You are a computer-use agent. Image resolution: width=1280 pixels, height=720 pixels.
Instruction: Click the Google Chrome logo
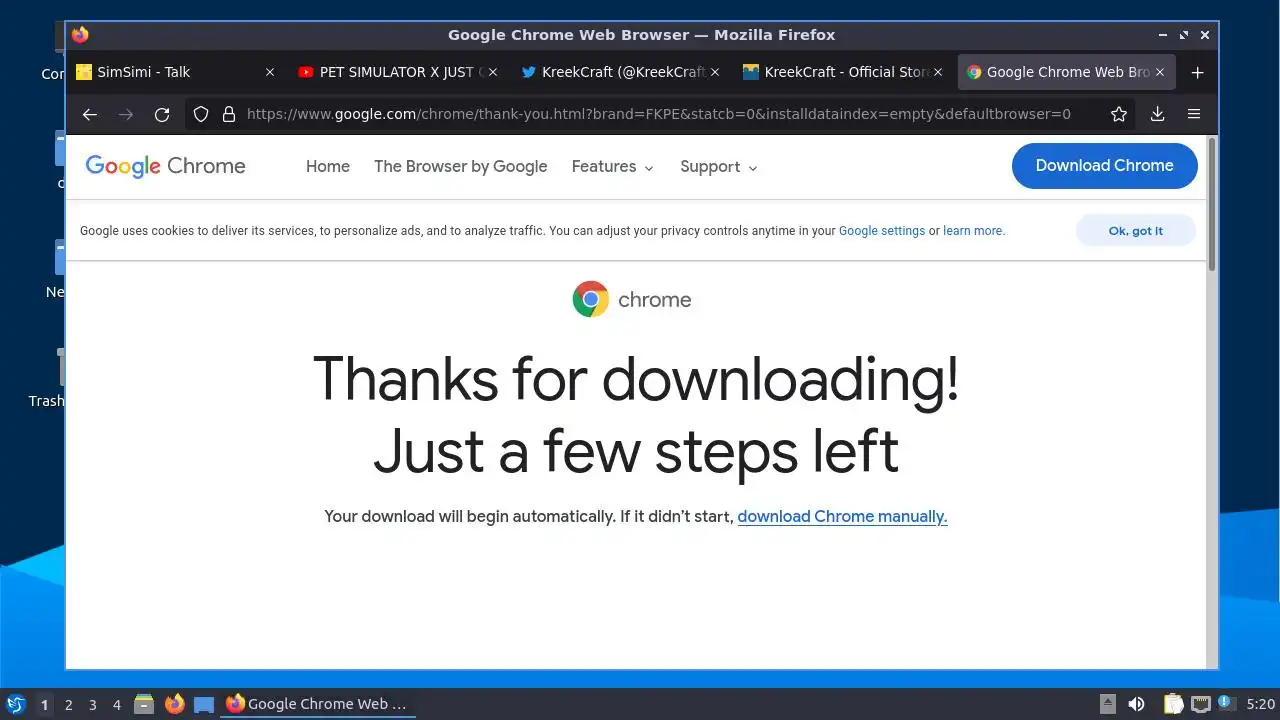[x=165, y=166]
